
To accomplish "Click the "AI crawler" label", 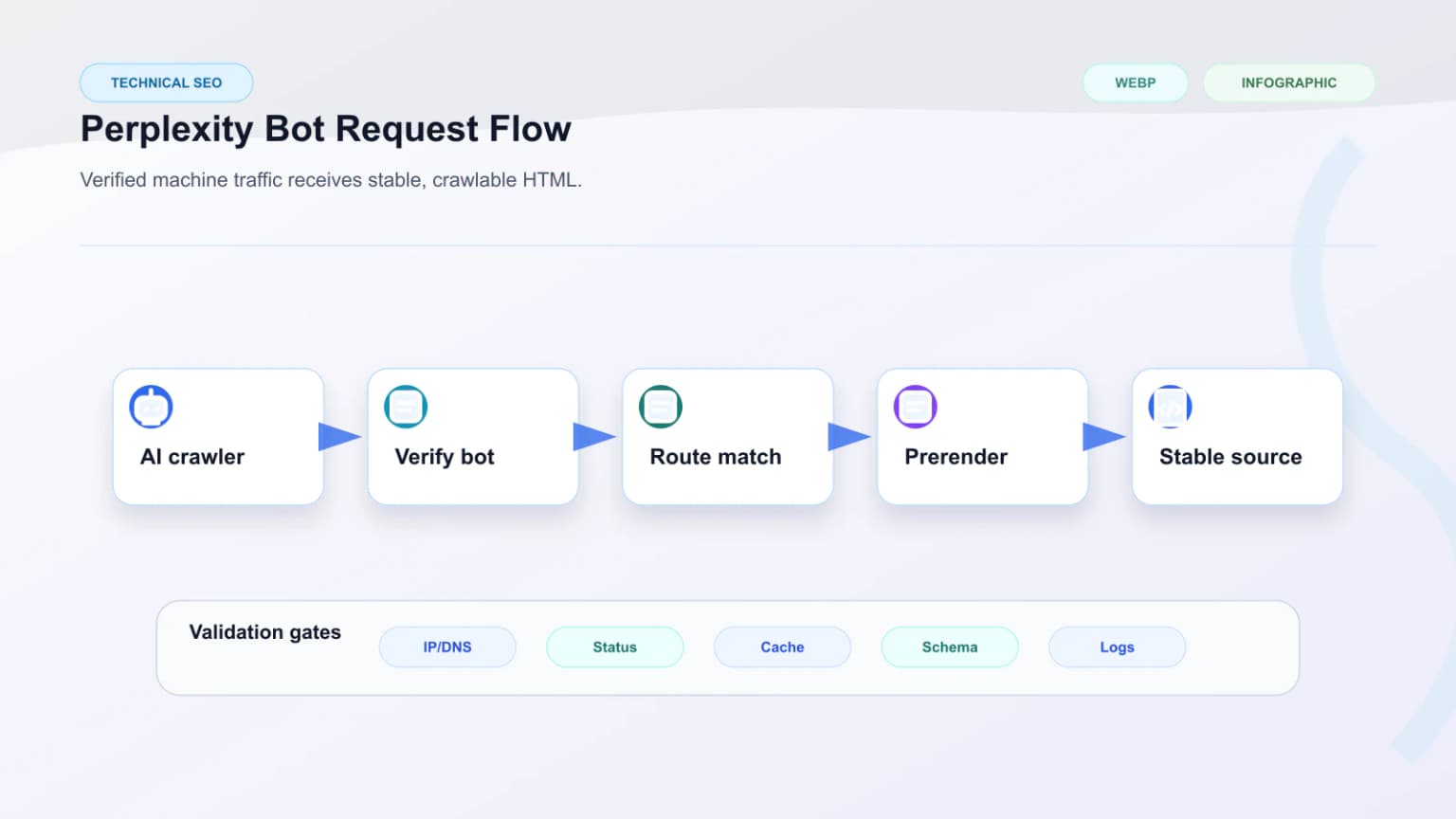I will [192, 457].
